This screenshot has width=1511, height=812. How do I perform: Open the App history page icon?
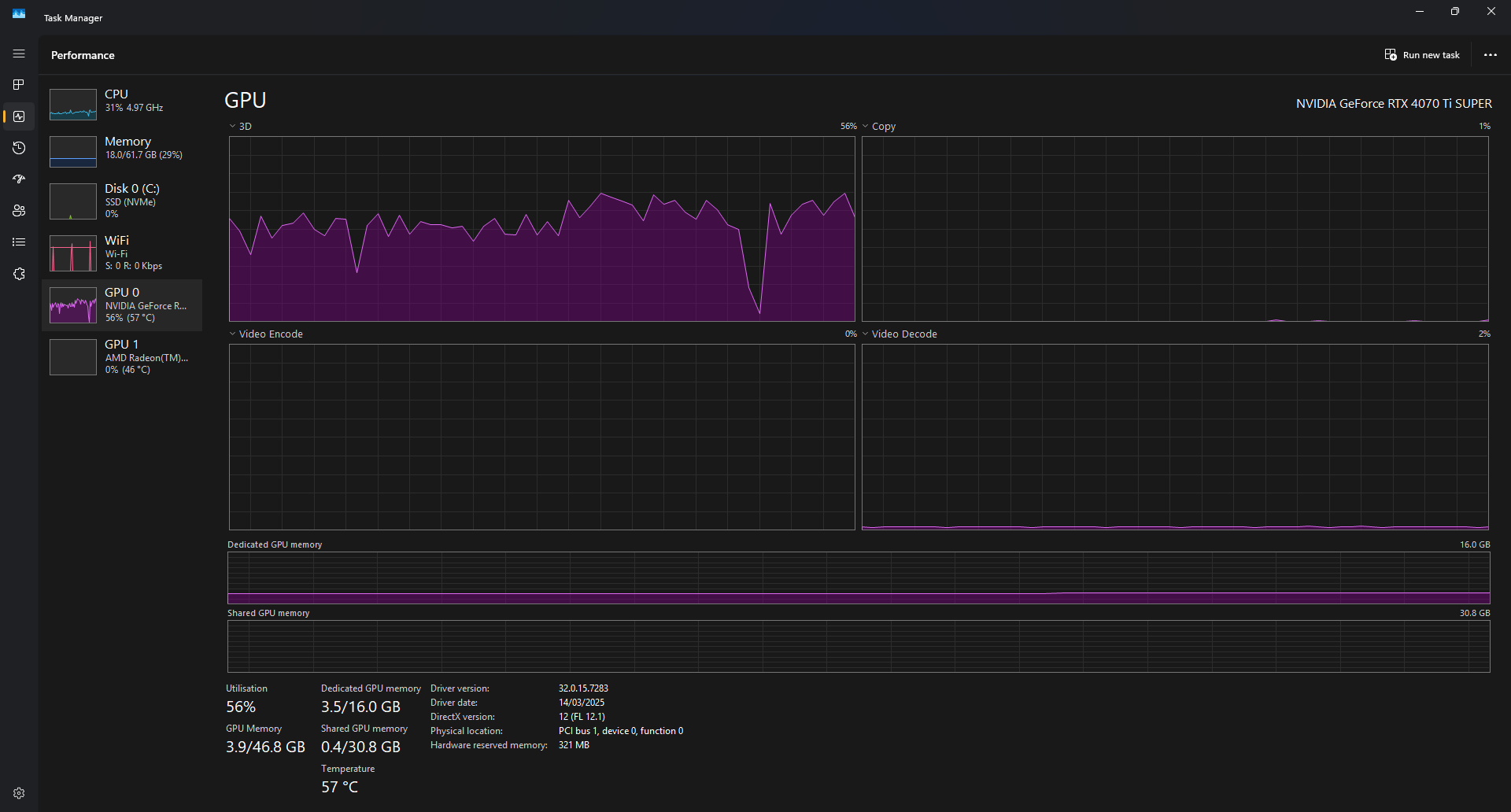(x=19, y=148)
